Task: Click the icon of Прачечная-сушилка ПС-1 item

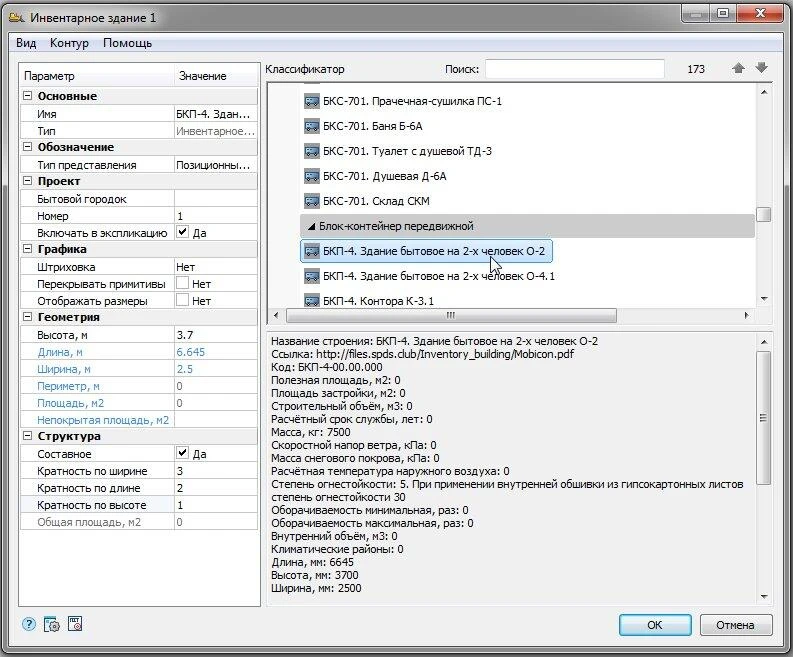Action: point(311,101)
